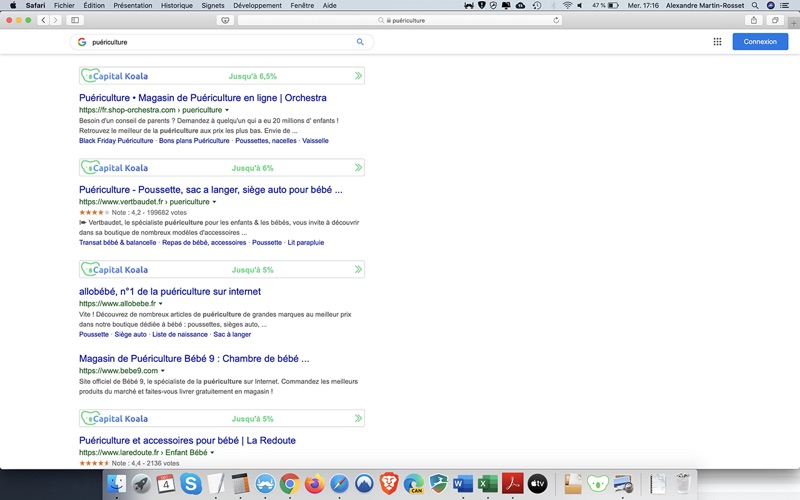Launch Firefox from the dock
The height and width of the screenshot is (500, 800).
pyautogui.click(x=314, y=483)
